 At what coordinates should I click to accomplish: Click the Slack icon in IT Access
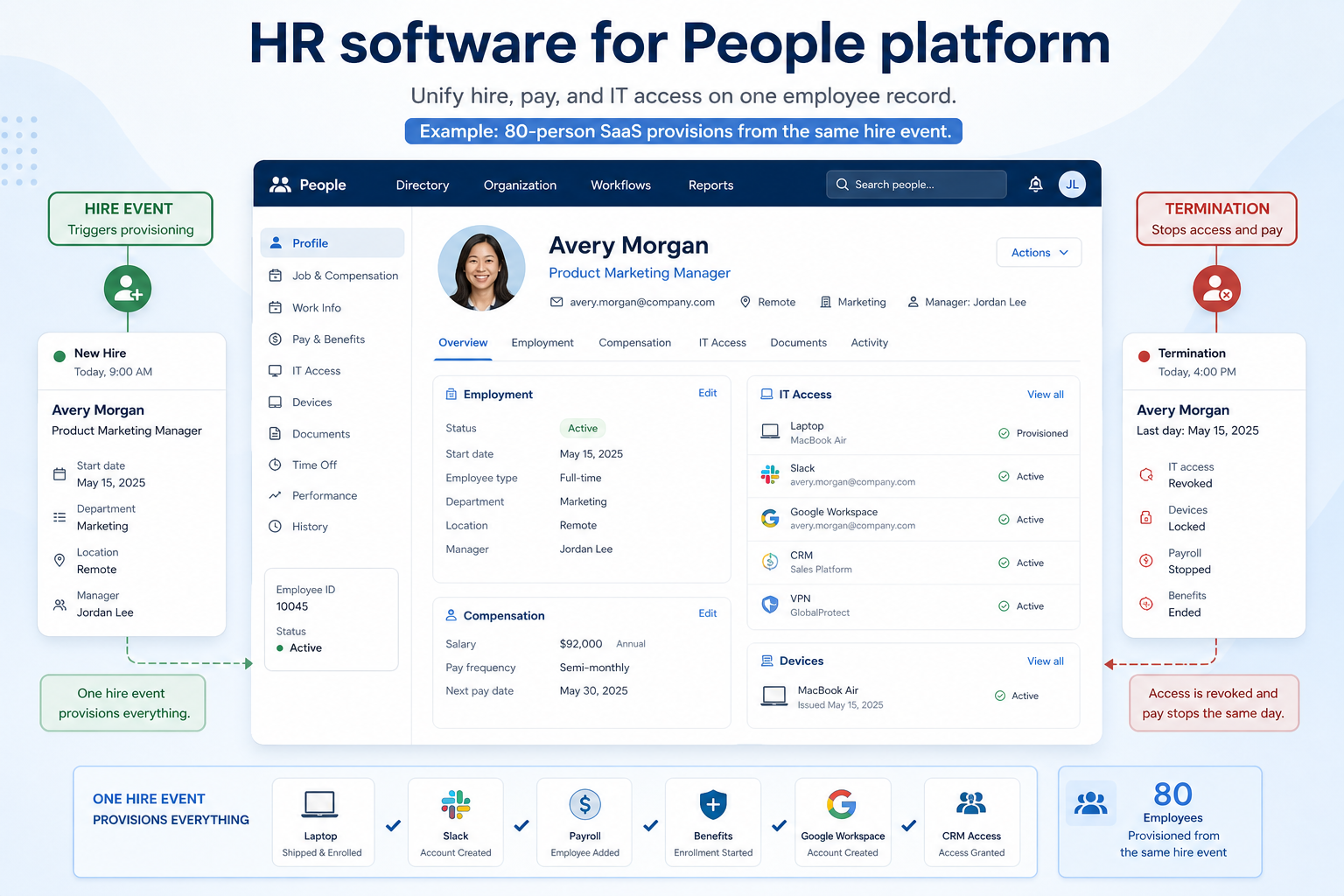click(770, 475)
